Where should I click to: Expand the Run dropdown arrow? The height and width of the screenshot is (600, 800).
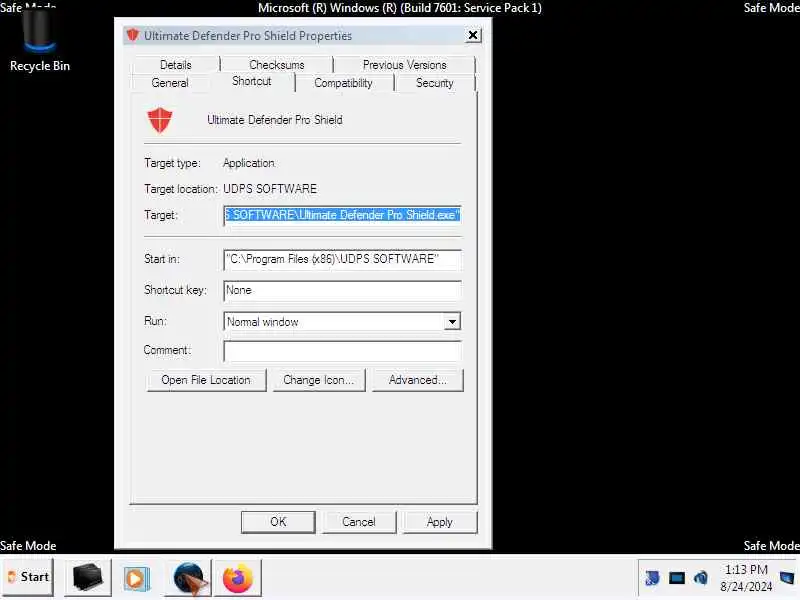pos(452,321)
